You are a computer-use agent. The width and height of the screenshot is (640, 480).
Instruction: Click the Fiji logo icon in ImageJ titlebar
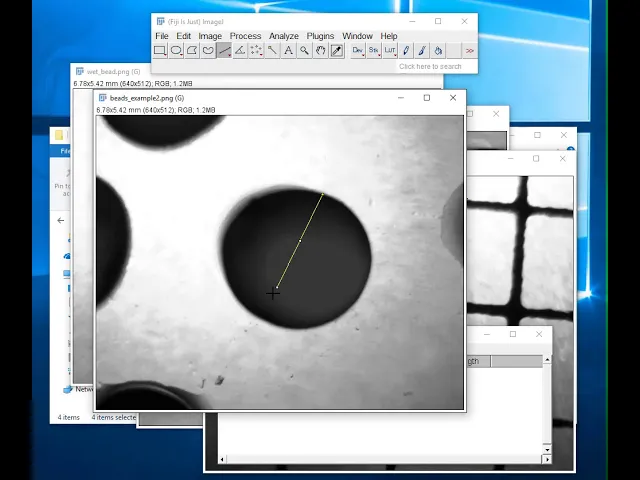[160, 21]
